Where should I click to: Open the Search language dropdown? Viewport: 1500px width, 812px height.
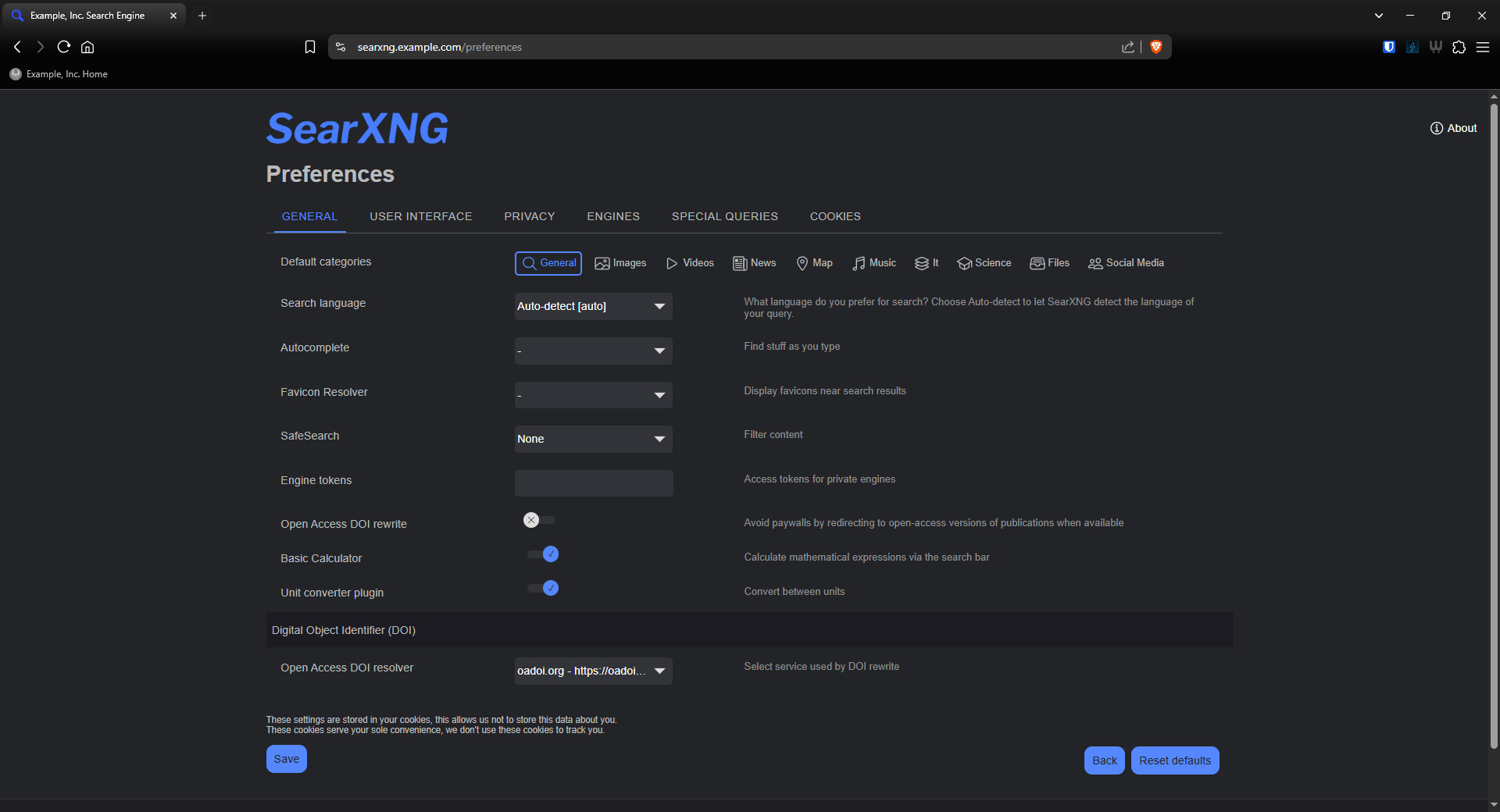pos(593,306)
